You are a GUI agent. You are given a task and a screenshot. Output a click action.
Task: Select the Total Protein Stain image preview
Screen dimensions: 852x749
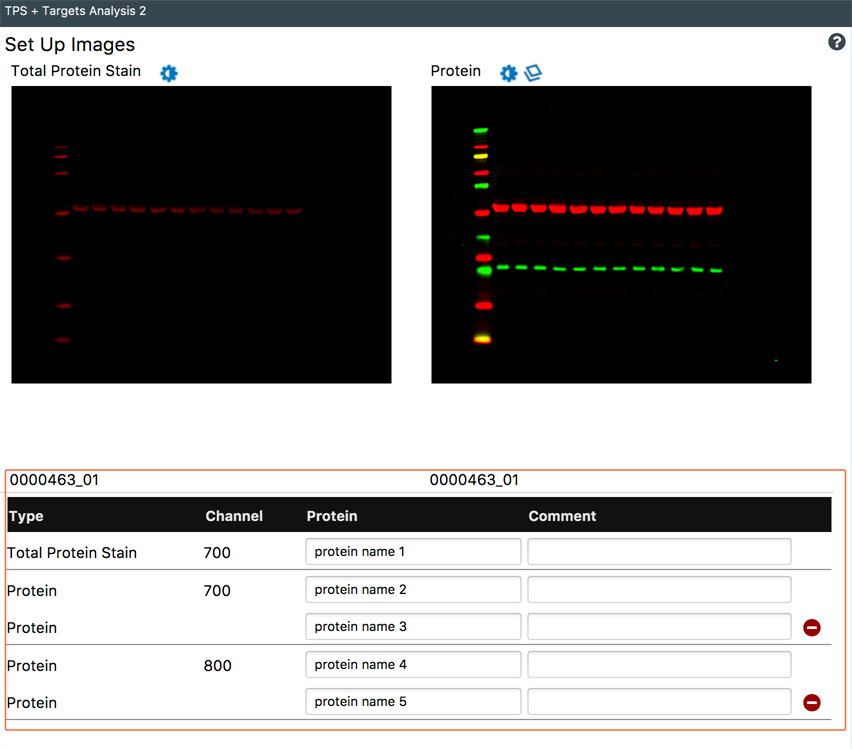coord(201,235)
